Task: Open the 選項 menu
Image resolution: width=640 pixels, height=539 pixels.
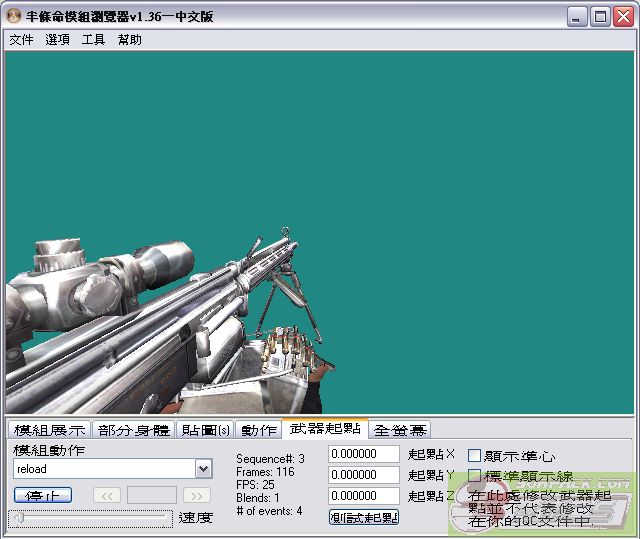Action: coord(57,40)
